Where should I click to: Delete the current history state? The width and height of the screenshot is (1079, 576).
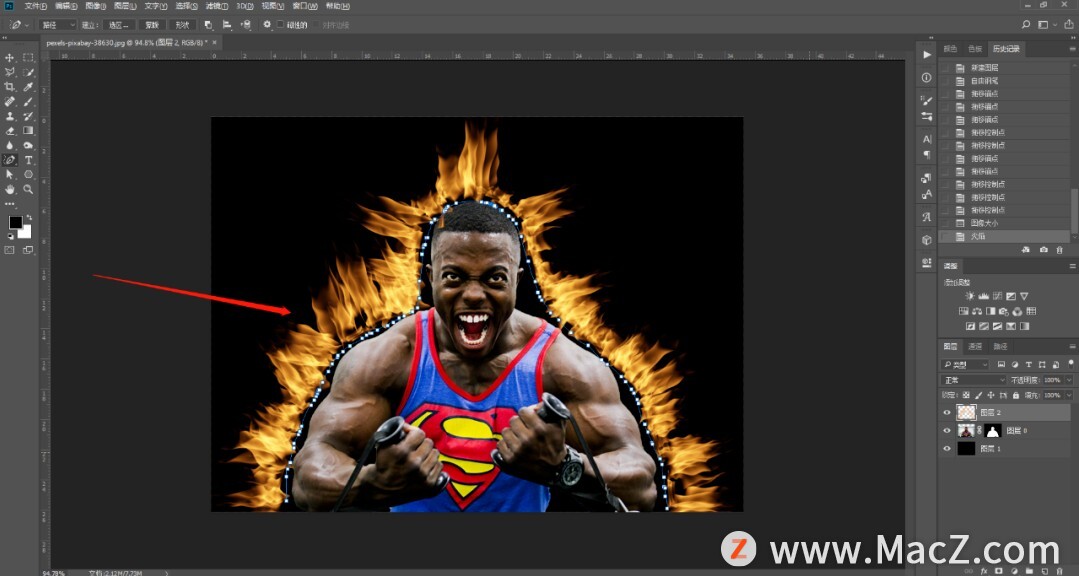pyautogui.click(x=1060, y=249)
